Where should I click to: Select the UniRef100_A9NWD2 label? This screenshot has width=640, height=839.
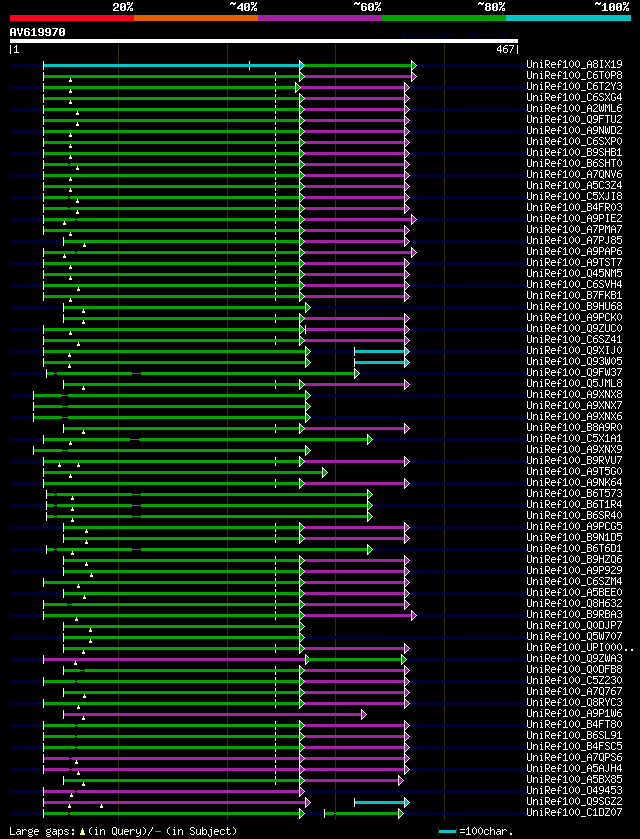coord(574,130)
